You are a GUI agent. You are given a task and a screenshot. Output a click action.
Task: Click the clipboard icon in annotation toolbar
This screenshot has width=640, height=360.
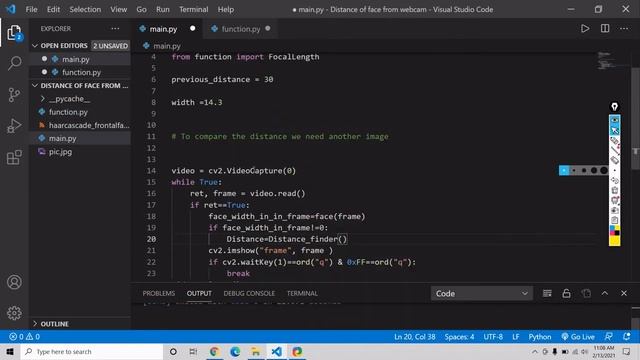pyautogui.click(x=614, y=220)
